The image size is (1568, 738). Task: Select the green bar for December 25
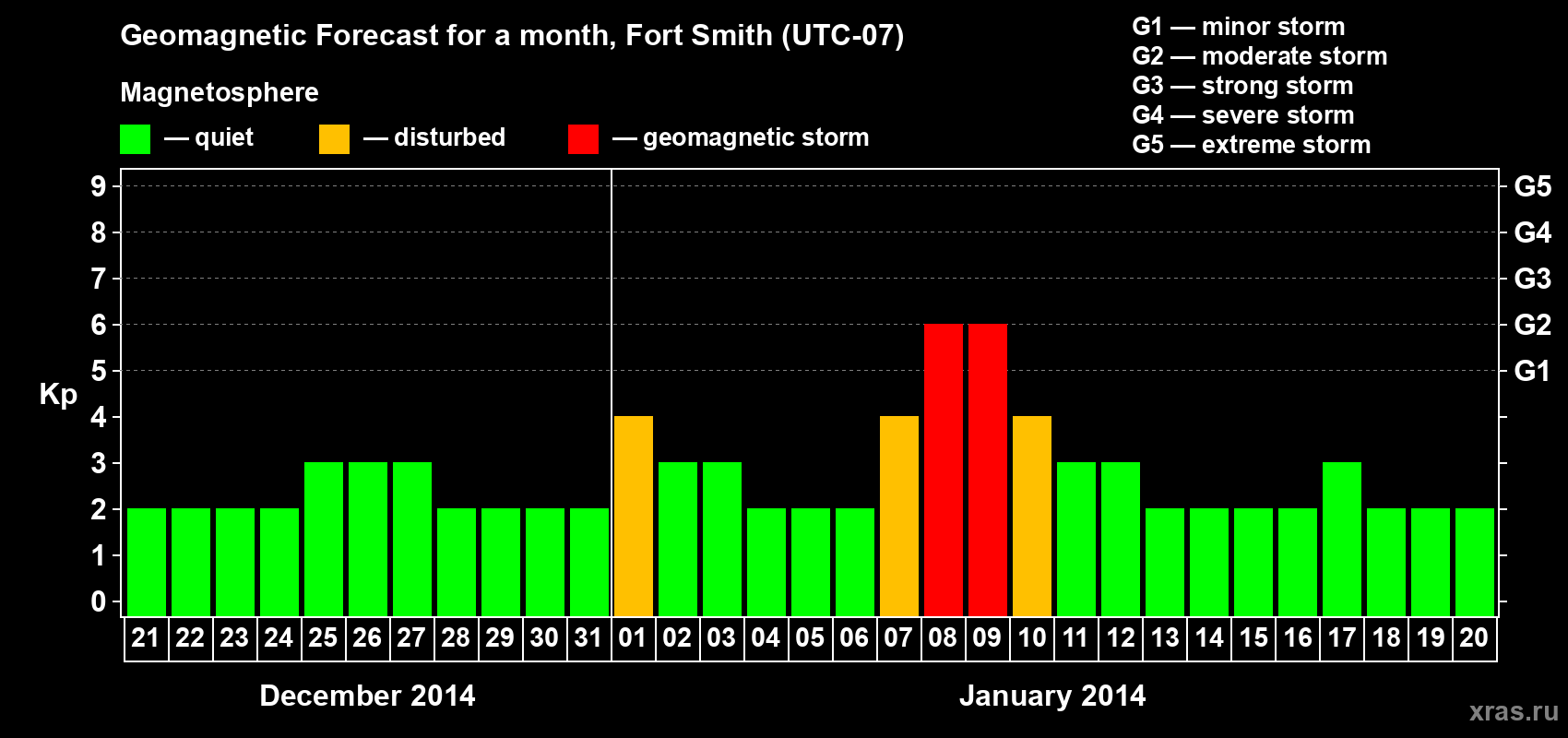[x=323, y=540]
